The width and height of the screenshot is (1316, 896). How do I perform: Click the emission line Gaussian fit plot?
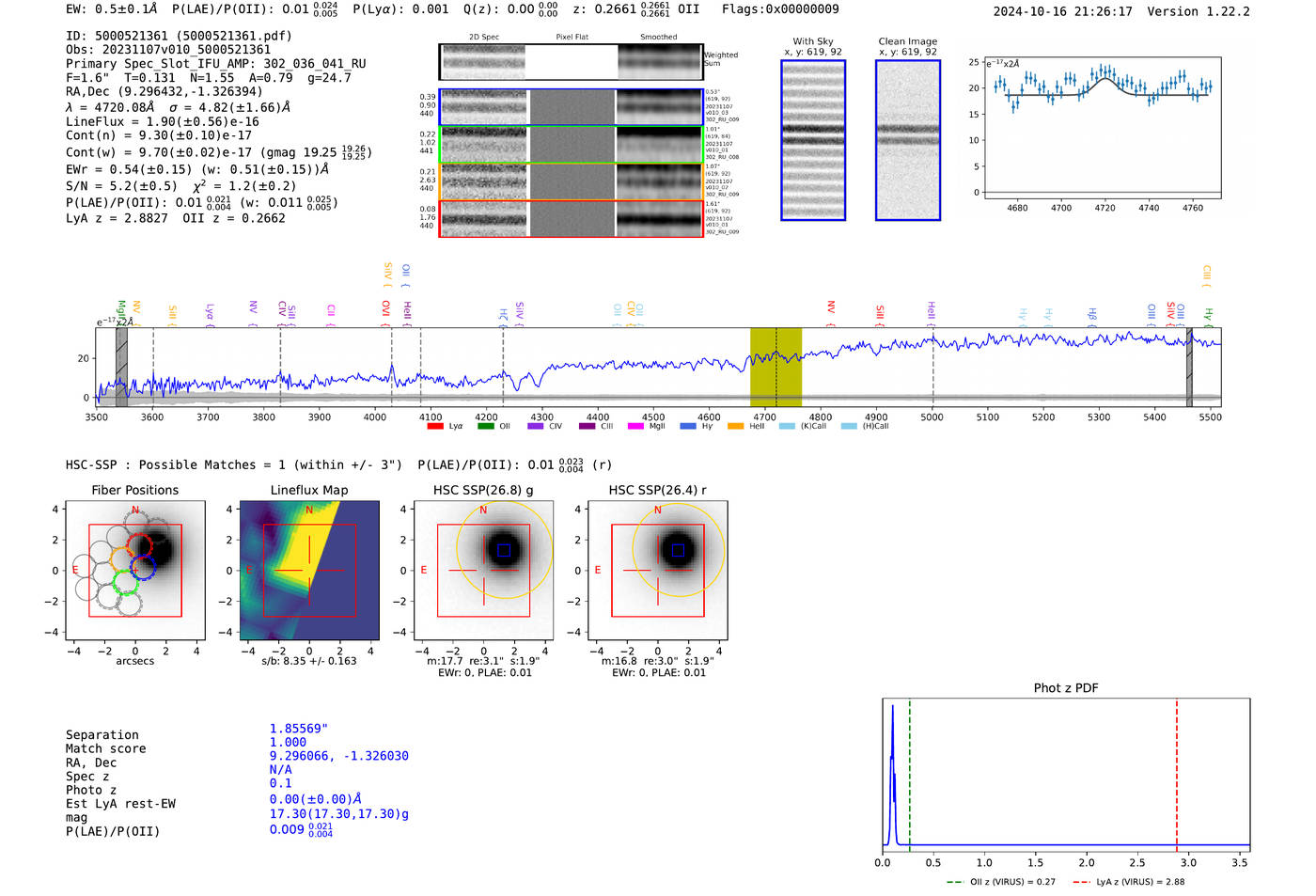[1102, 128]
